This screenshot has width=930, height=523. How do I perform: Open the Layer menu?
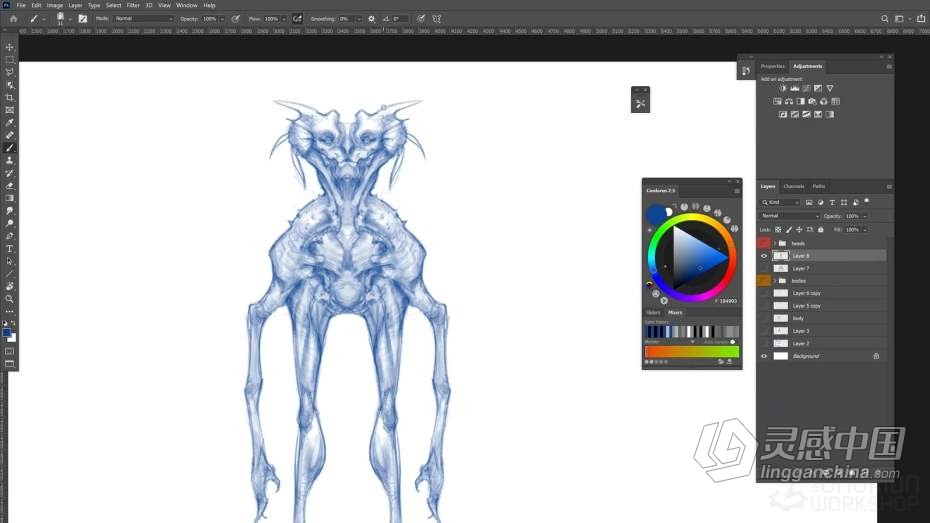75,5
